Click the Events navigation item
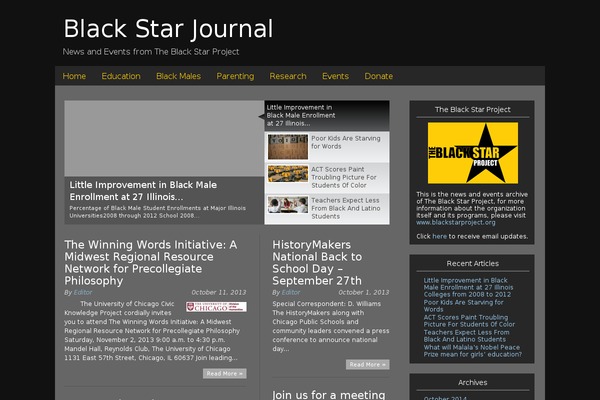600x400 pixels. click(335, 76)
